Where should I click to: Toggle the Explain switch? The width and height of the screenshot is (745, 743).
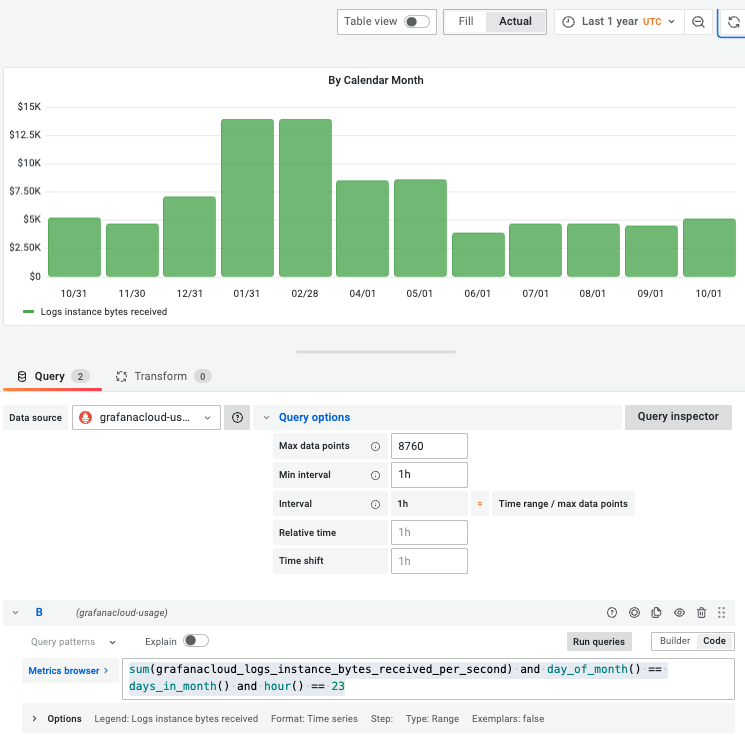point(196,641)
